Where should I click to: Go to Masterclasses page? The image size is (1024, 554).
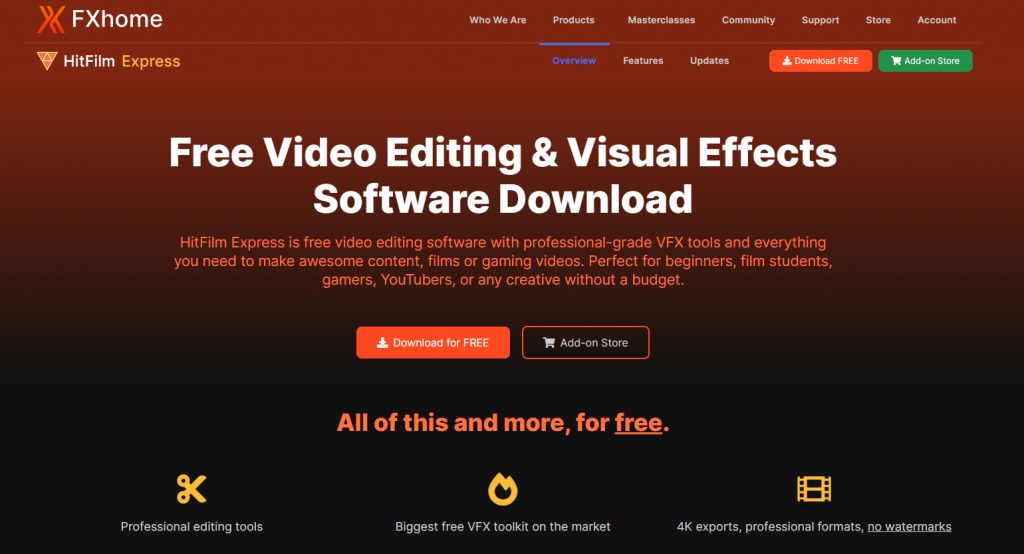coord(662,20)
